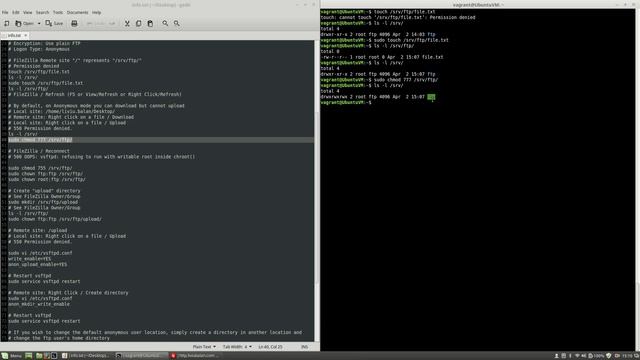Click the 'write_enable=YES' line in editor
Screen dimensions: 640x360
coord(29,259)
